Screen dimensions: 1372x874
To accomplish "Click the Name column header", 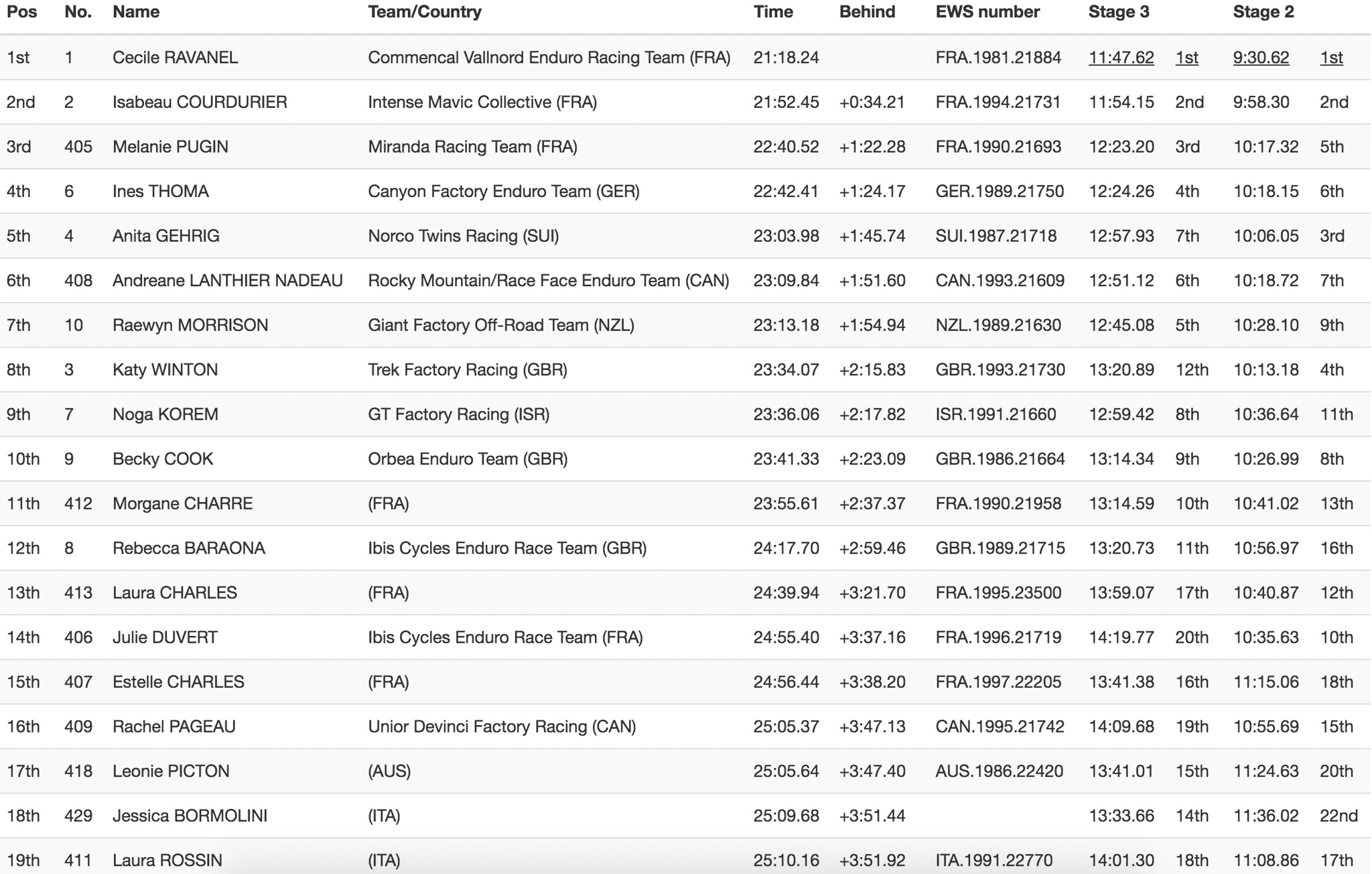I will point(136,12).
